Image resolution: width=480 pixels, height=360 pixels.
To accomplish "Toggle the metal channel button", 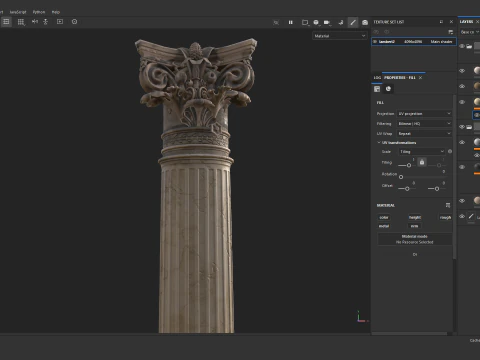I will click(x=384, y=226).
